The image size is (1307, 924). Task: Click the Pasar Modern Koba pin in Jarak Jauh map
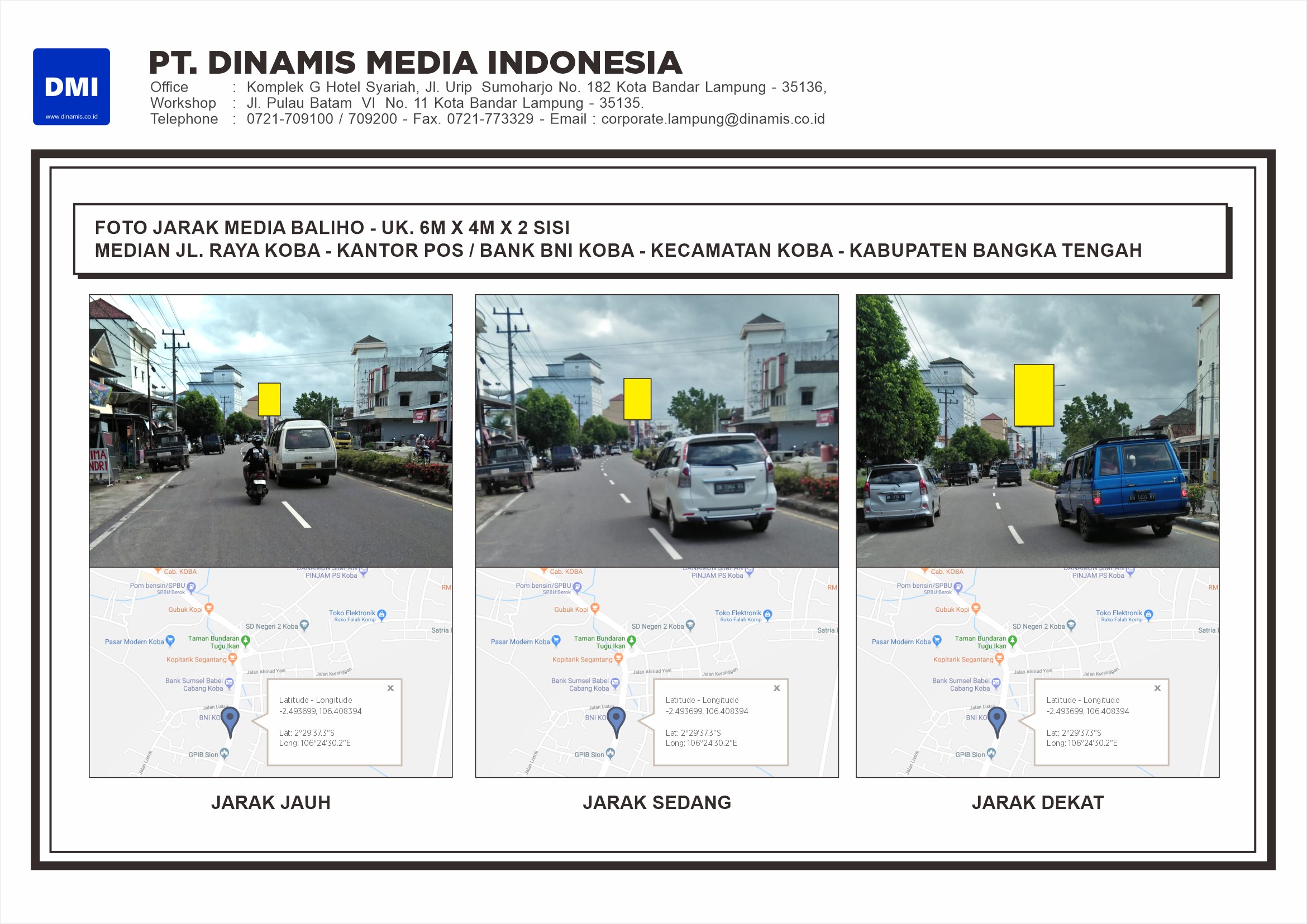tap(170, 641)
